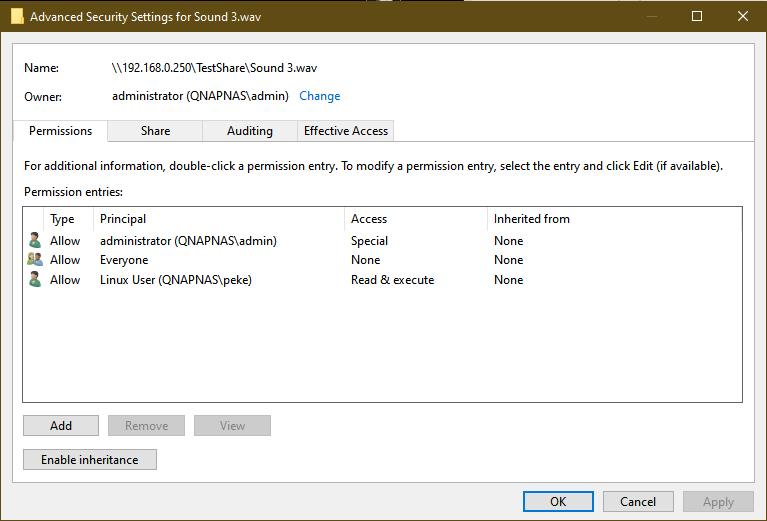Select the administrator (QNAPNAS\admin) permission entry

click(x=188, y=241)
